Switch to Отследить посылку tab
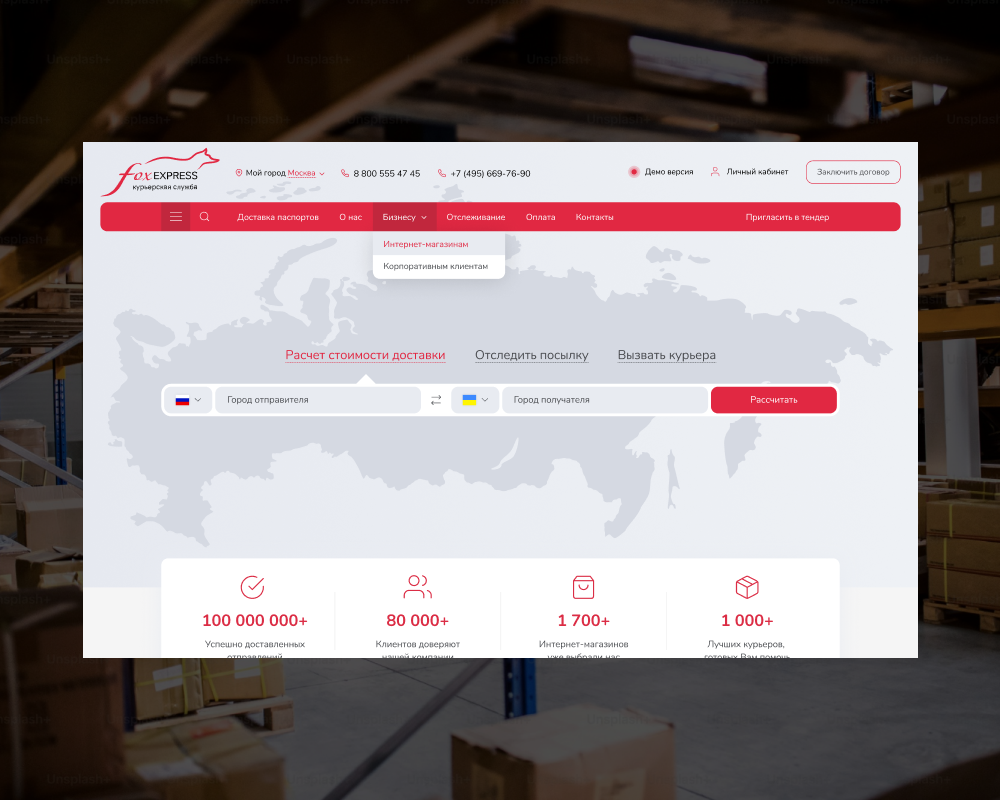The image size is (1000, 800). 532,355
